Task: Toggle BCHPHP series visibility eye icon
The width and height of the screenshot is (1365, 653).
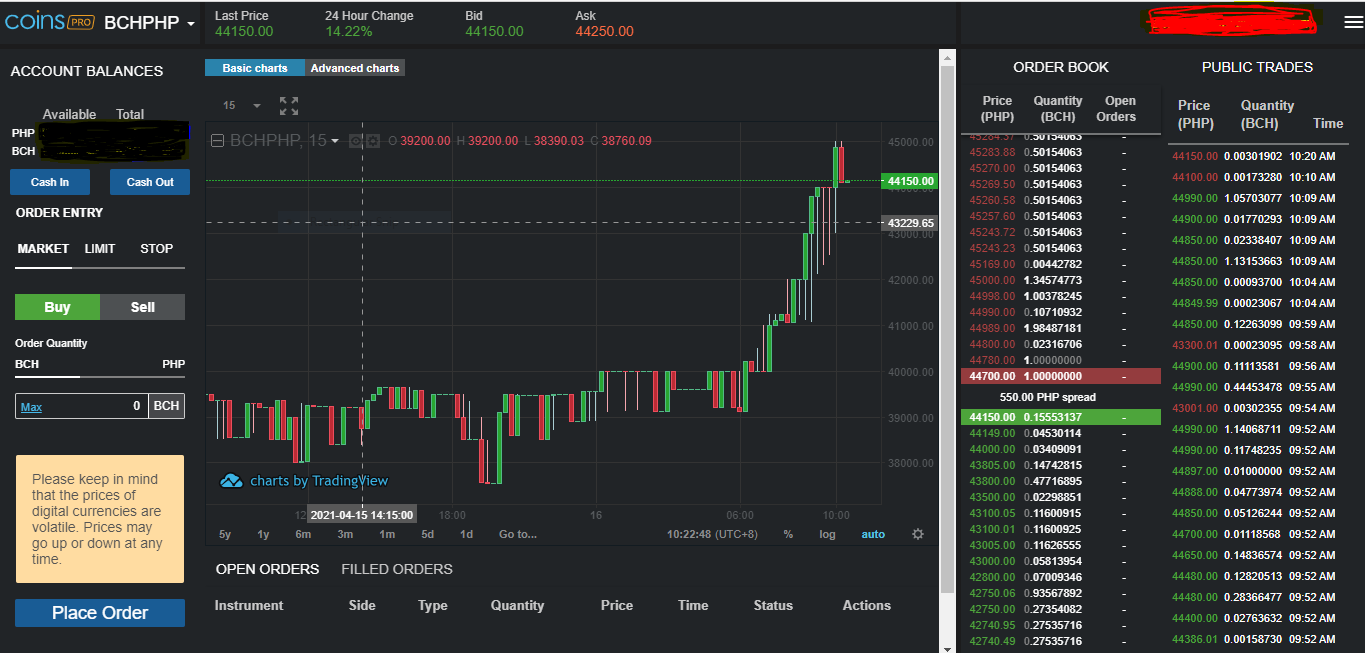Action: [x=355, y=141]
